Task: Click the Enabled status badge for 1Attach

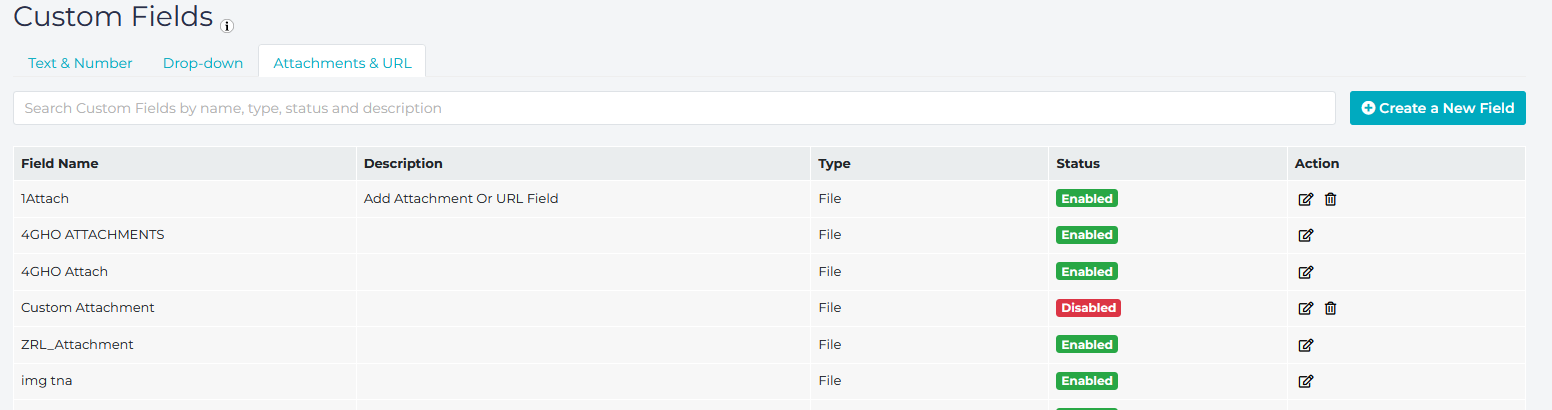Action: (x=1086, y=199)
